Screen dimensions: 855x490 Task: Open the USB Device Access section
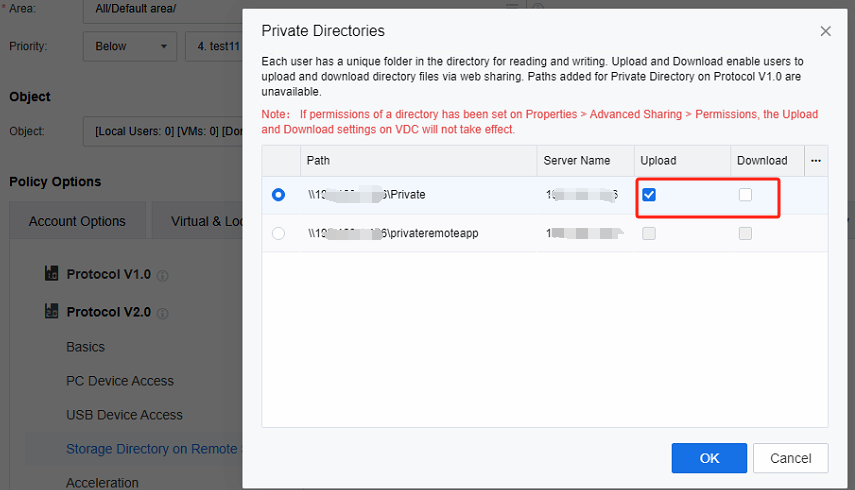coord(124,415)
